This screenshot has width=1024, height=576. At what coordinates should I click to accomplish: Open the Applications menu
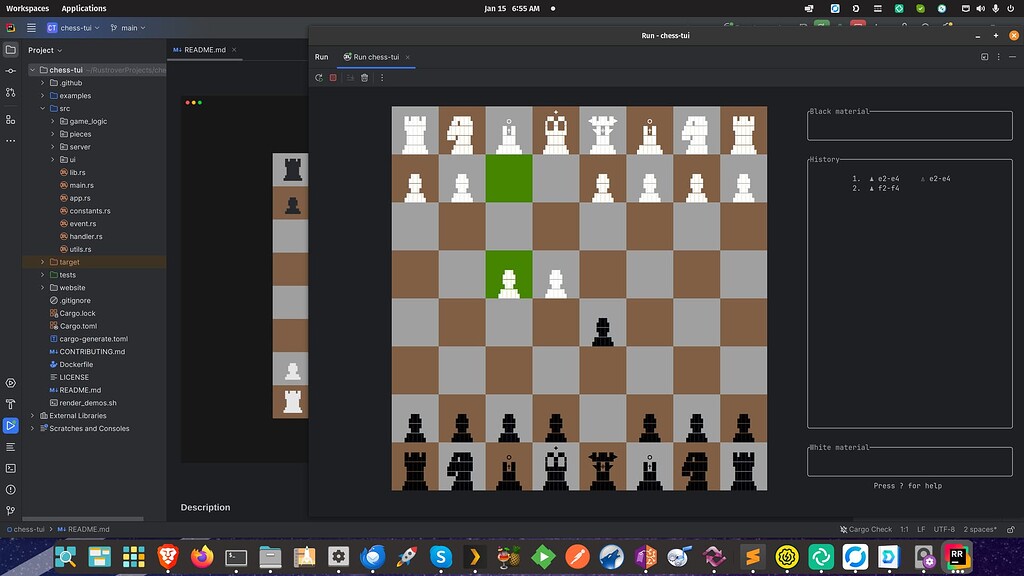83,8
